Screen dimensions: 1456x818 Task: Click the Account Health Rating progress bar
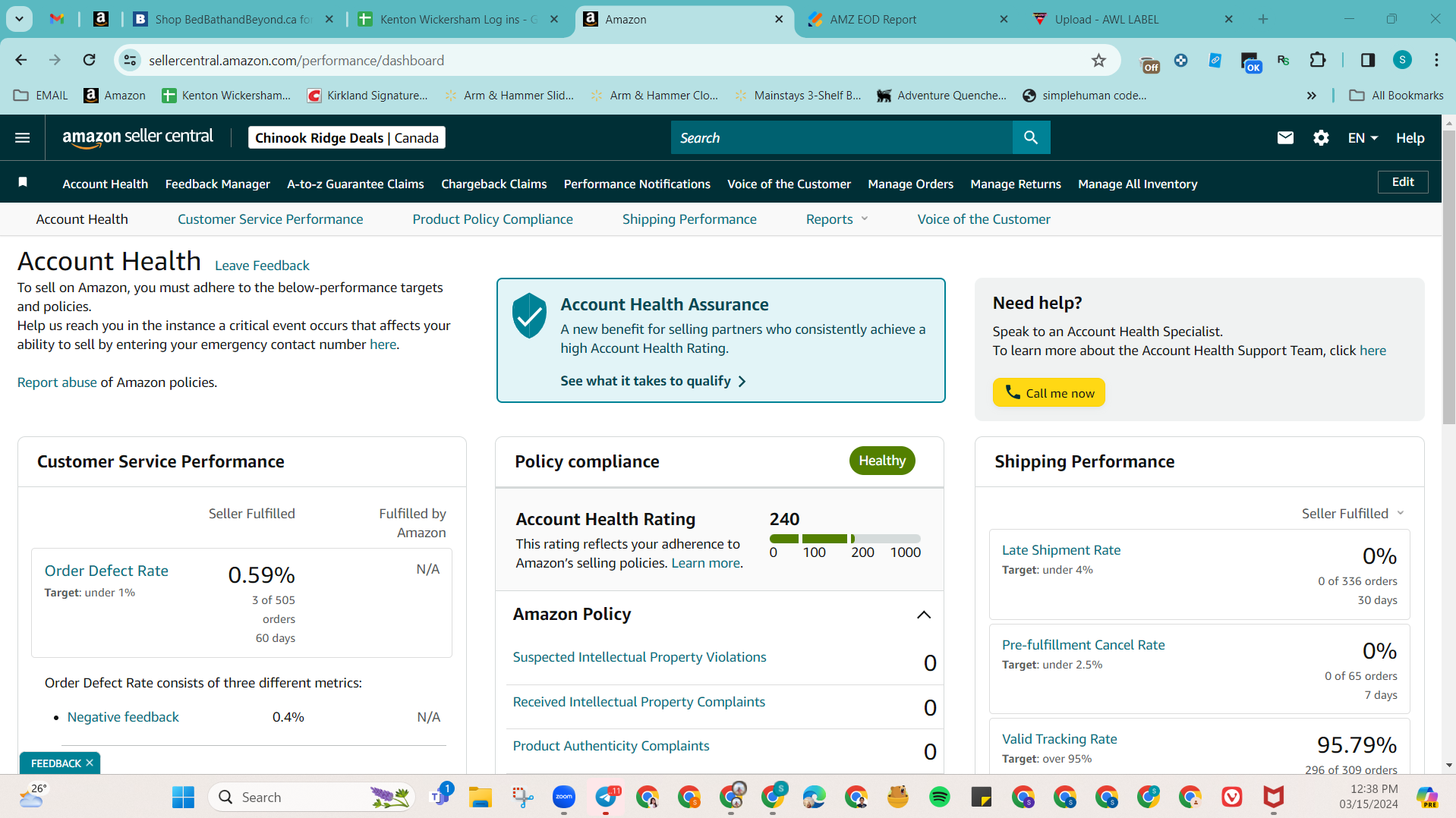click(845, 539)
